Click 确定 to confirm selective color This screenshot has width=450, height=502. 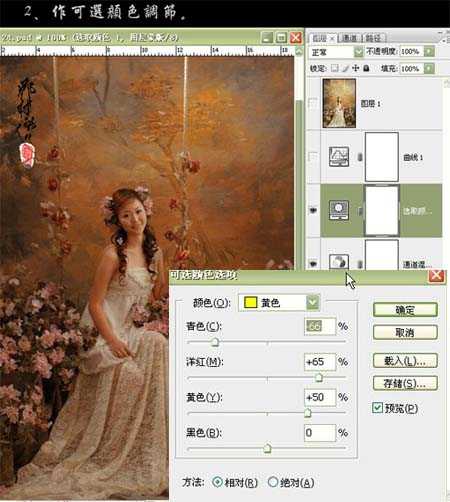[405, 310]
